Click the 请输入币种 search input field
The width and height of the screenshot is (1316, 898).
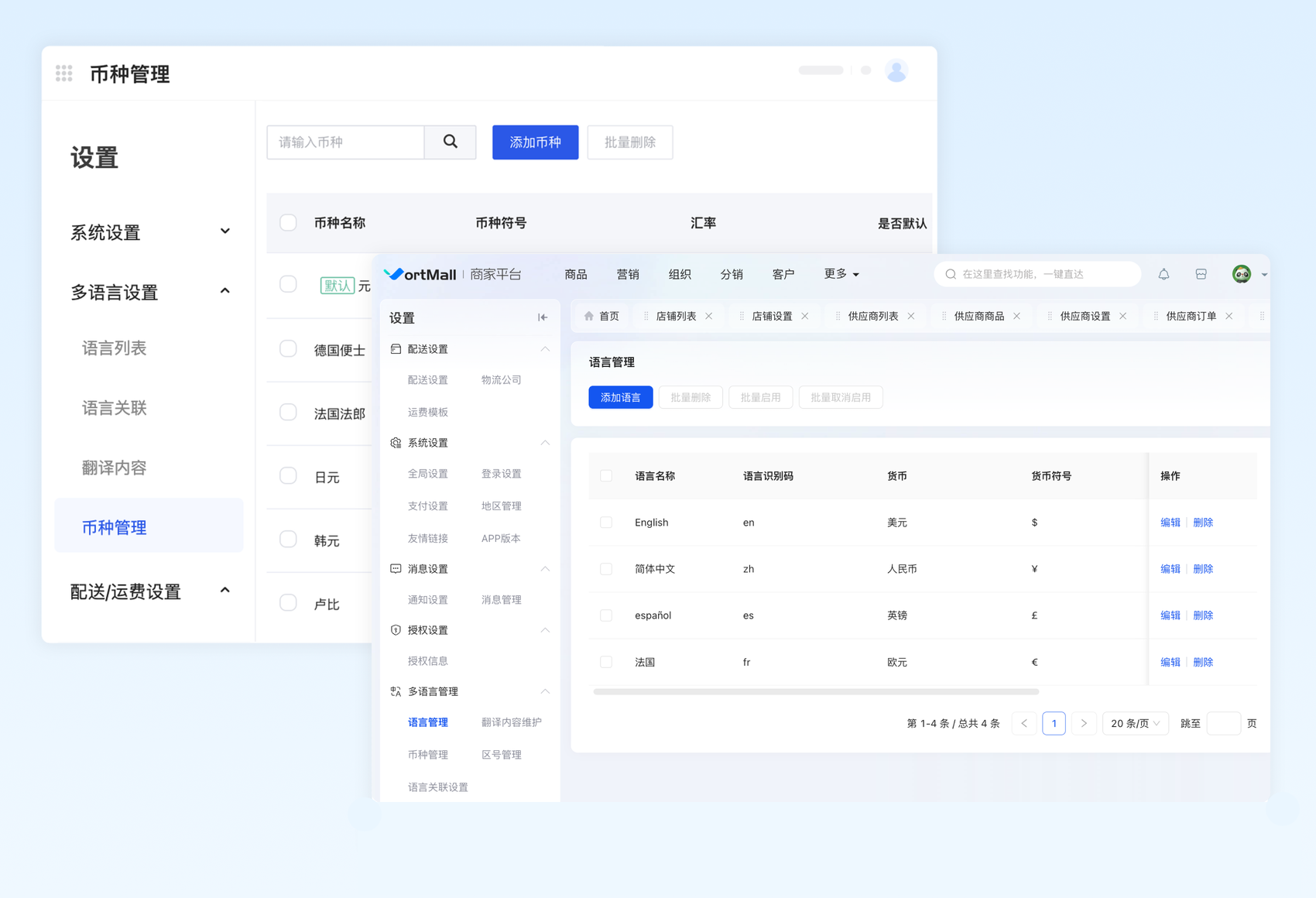point(345,142)
